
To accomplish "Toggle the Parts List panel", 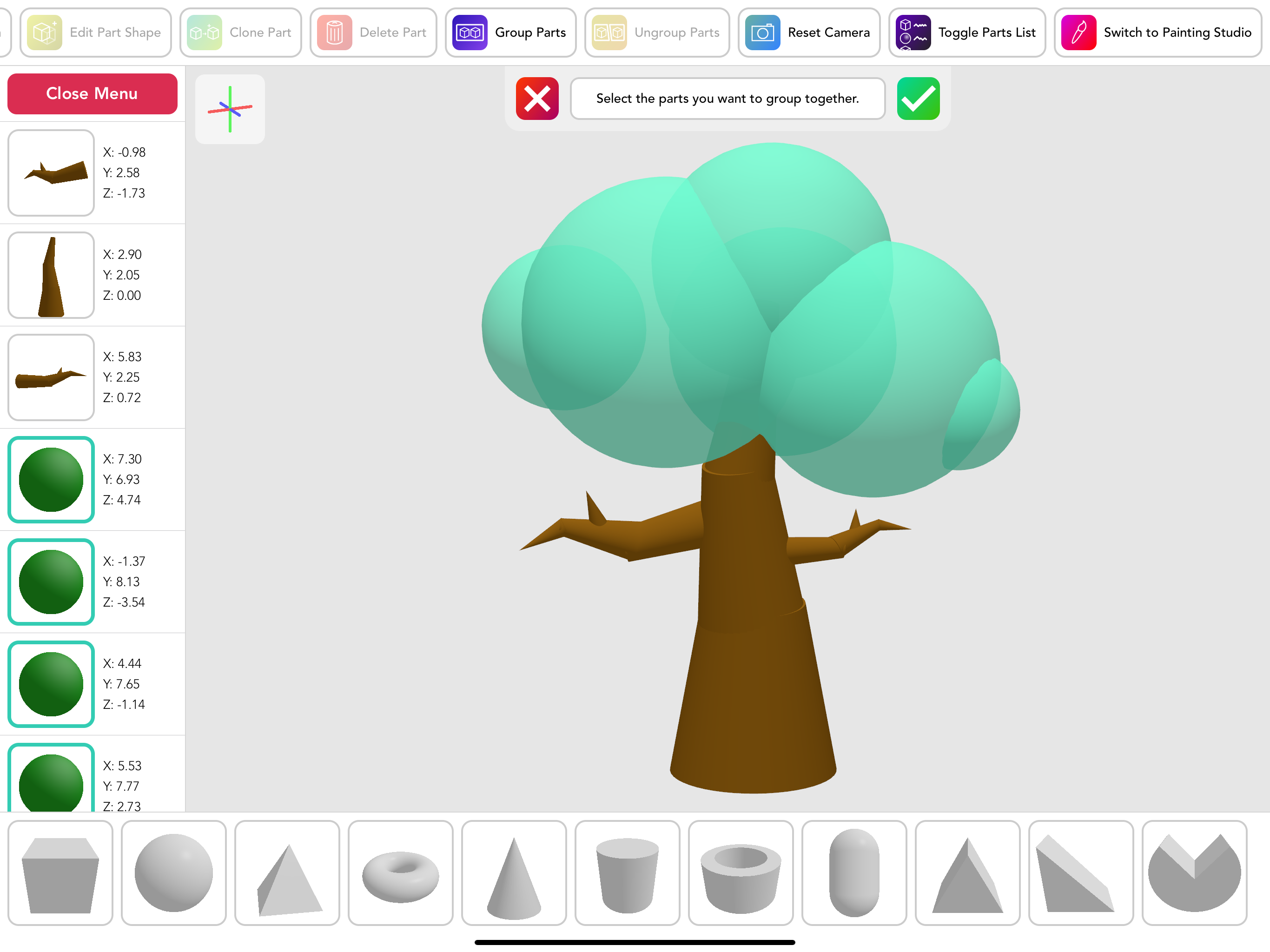I will click(967, 33).
